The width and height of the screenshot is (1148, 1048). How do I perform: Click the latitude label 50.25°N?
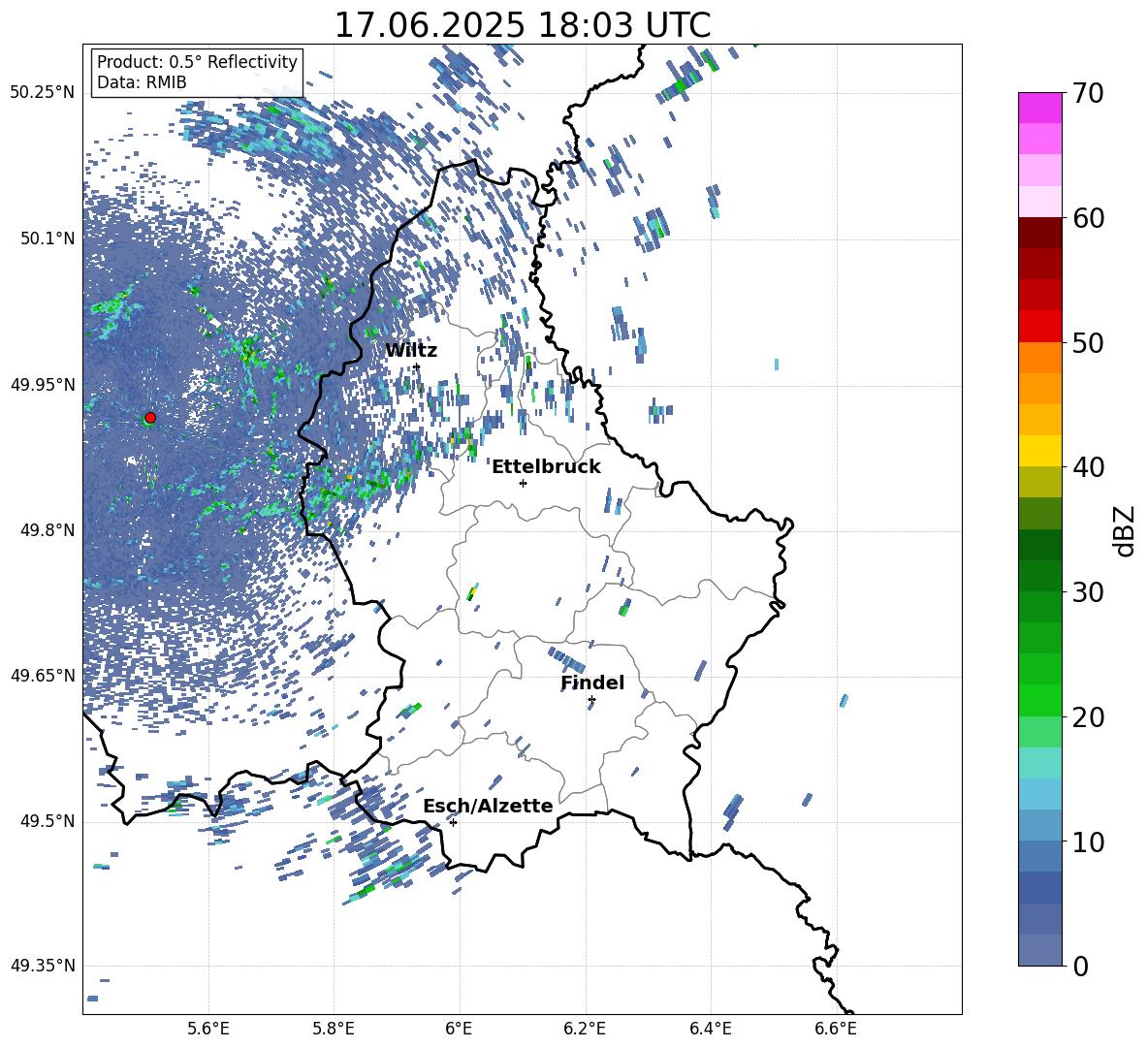tap(43, 93)
